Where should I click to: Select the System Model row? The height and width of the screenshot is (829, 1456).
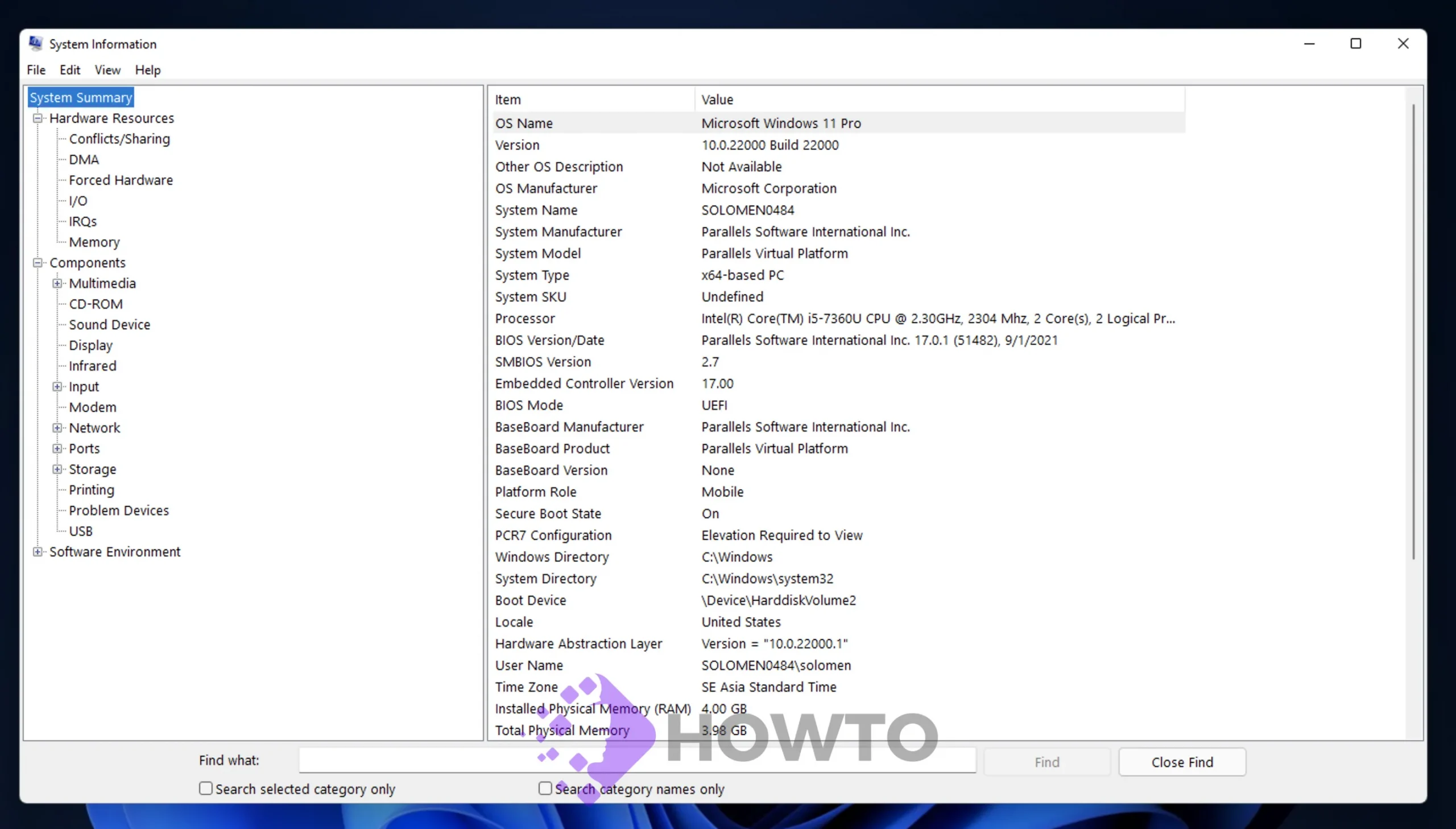click(x=839, y=253)
